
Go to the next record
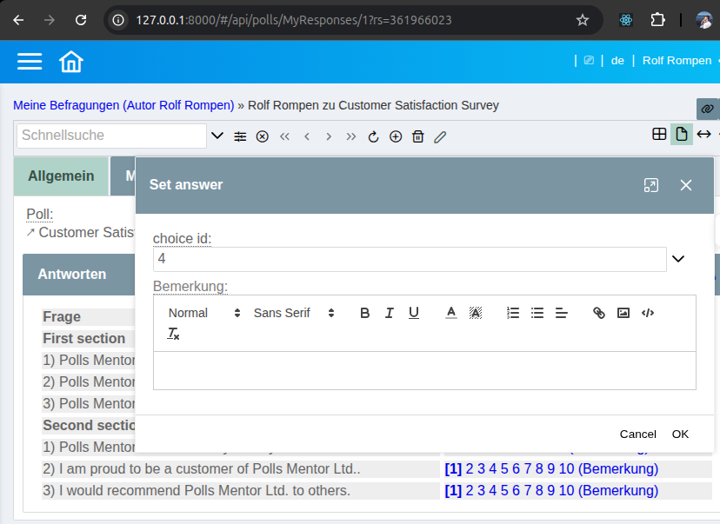click(329, 136)
